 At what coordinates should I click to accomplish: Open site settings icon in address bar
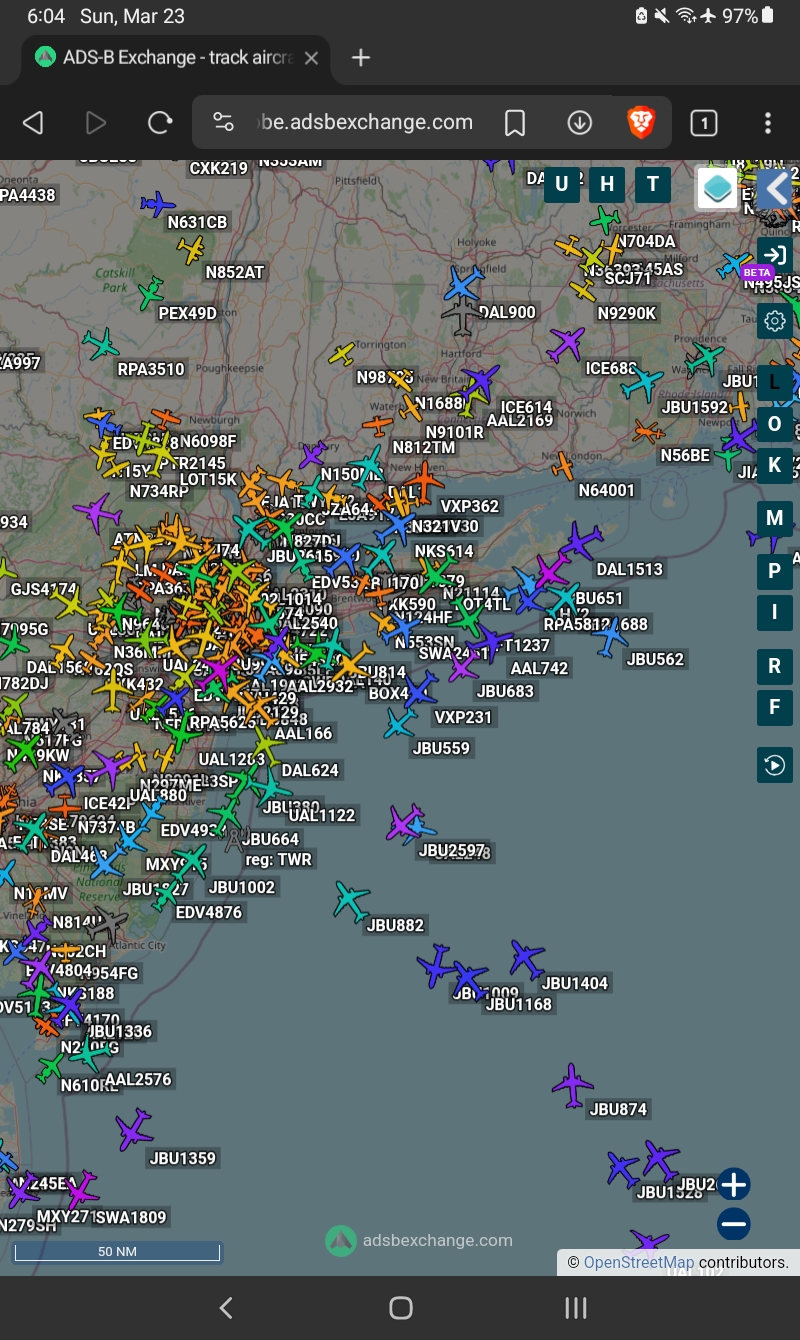223,123
